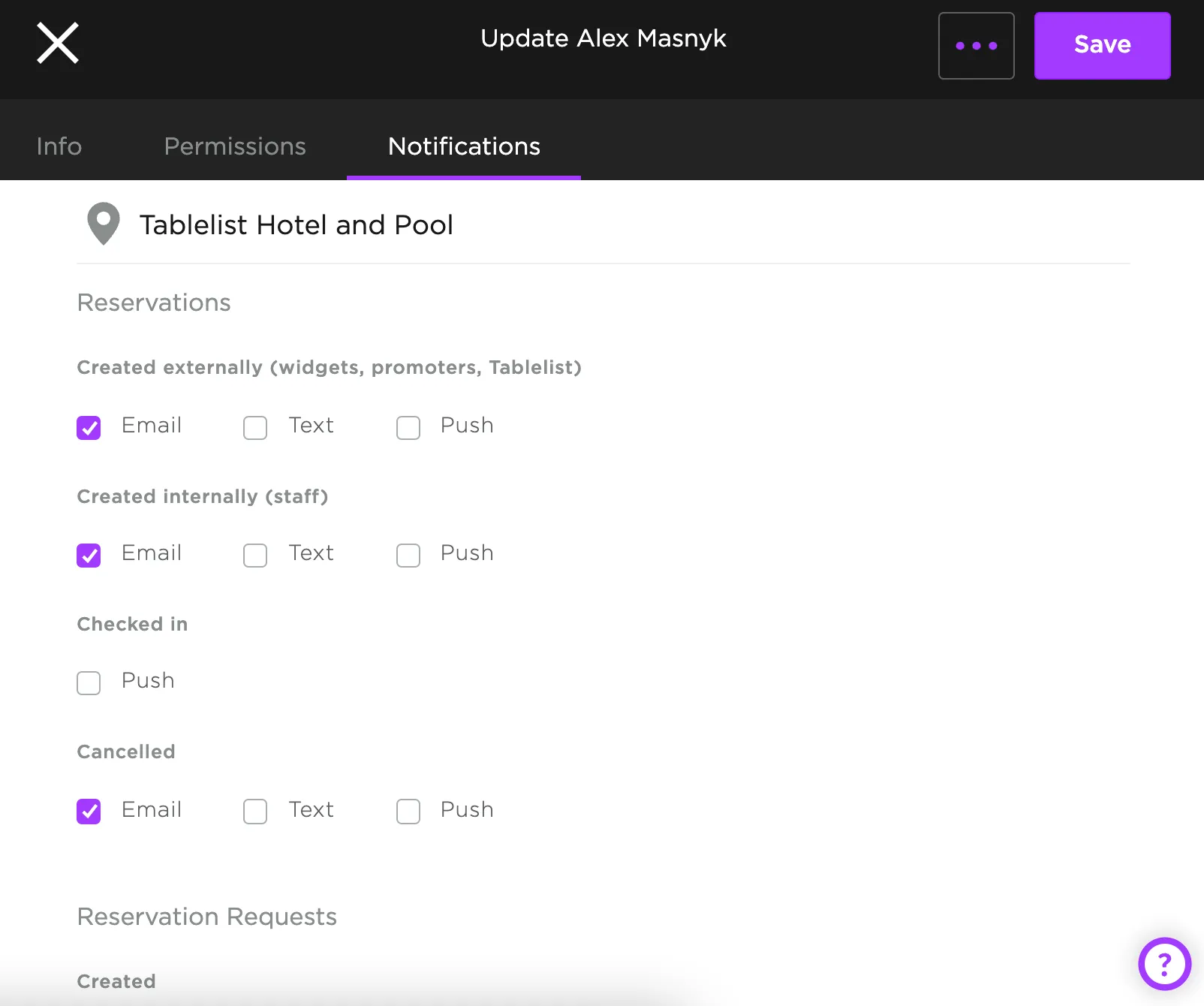Open the Permissions tab
The height and width of the screenshot is (1006, 1204).
pyautogui.click(x=235, y=146)
